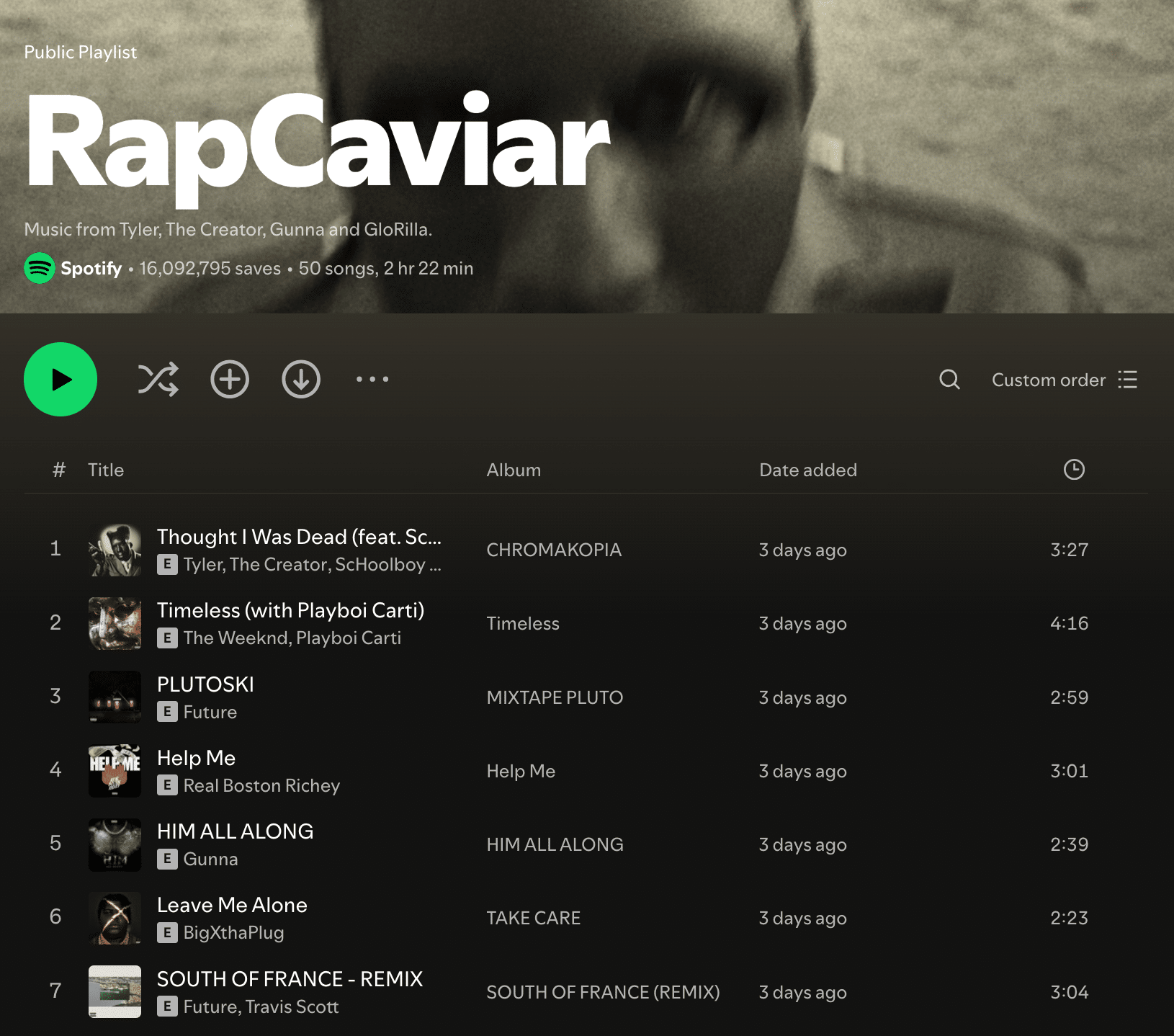Click Thought I Was Dead cover art
Image resolution: width=1174 pixels, height=1036 pixels.
point(115,550)
